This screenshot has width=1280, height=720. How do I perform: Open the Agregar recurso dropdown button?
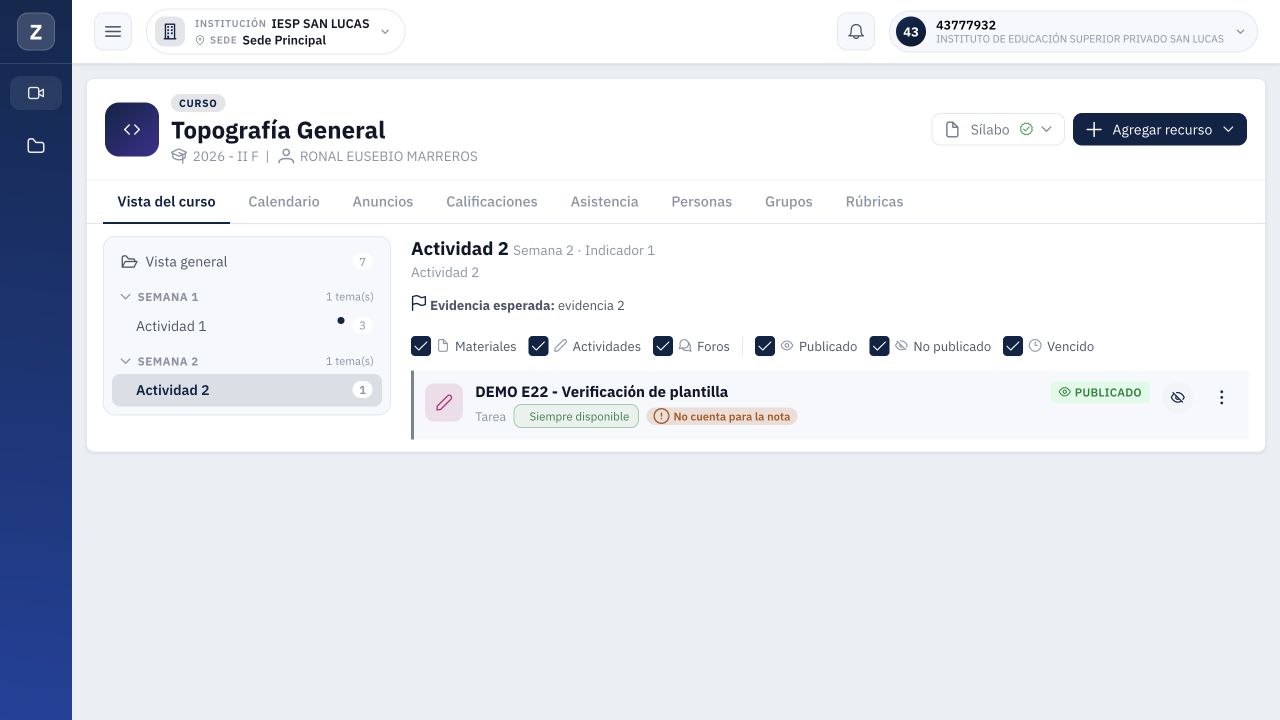click(x=1160, y=129)
